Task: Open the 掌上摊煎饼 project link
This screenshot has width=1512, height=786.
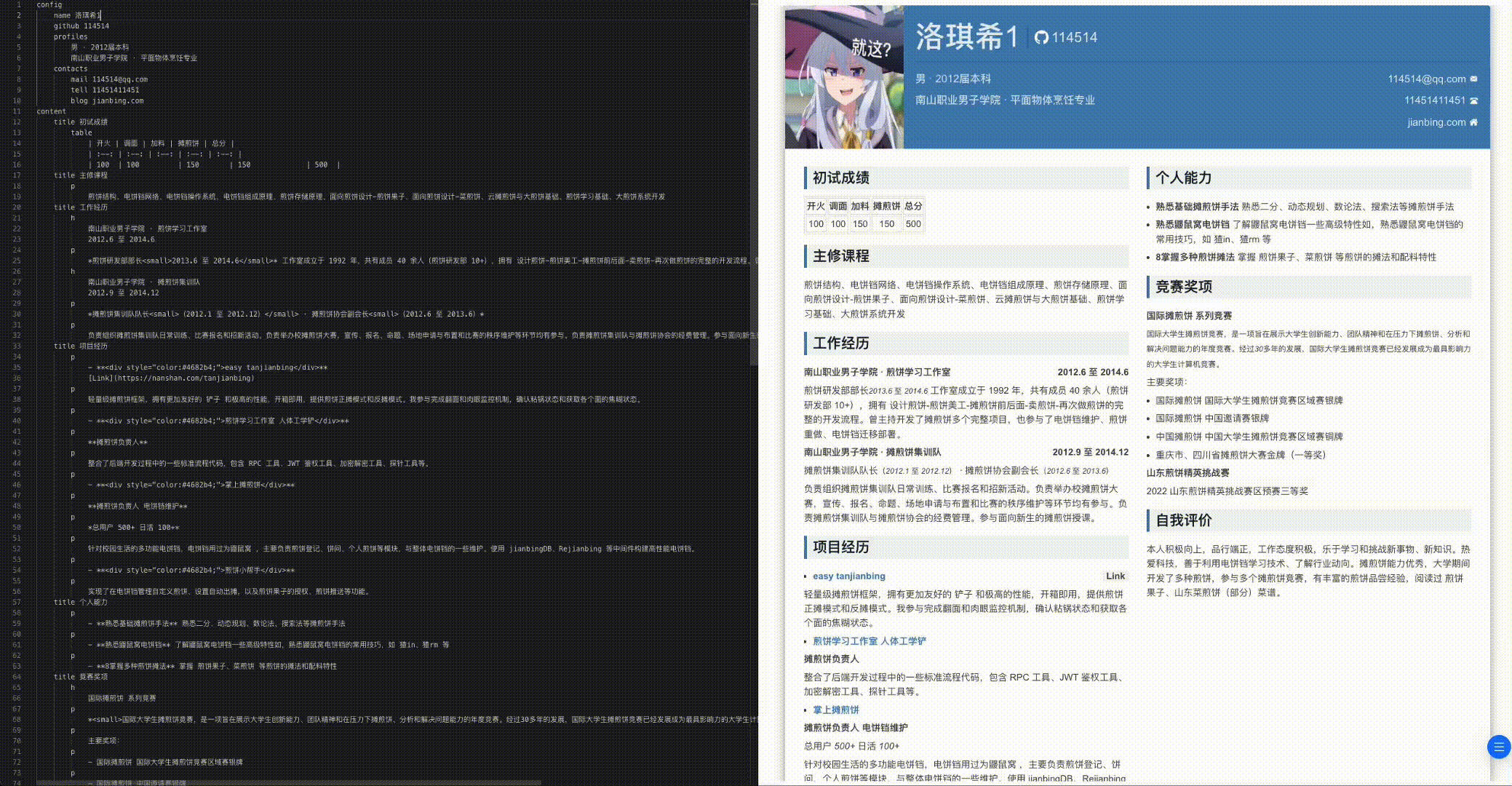Action: [x=835, y=710]
